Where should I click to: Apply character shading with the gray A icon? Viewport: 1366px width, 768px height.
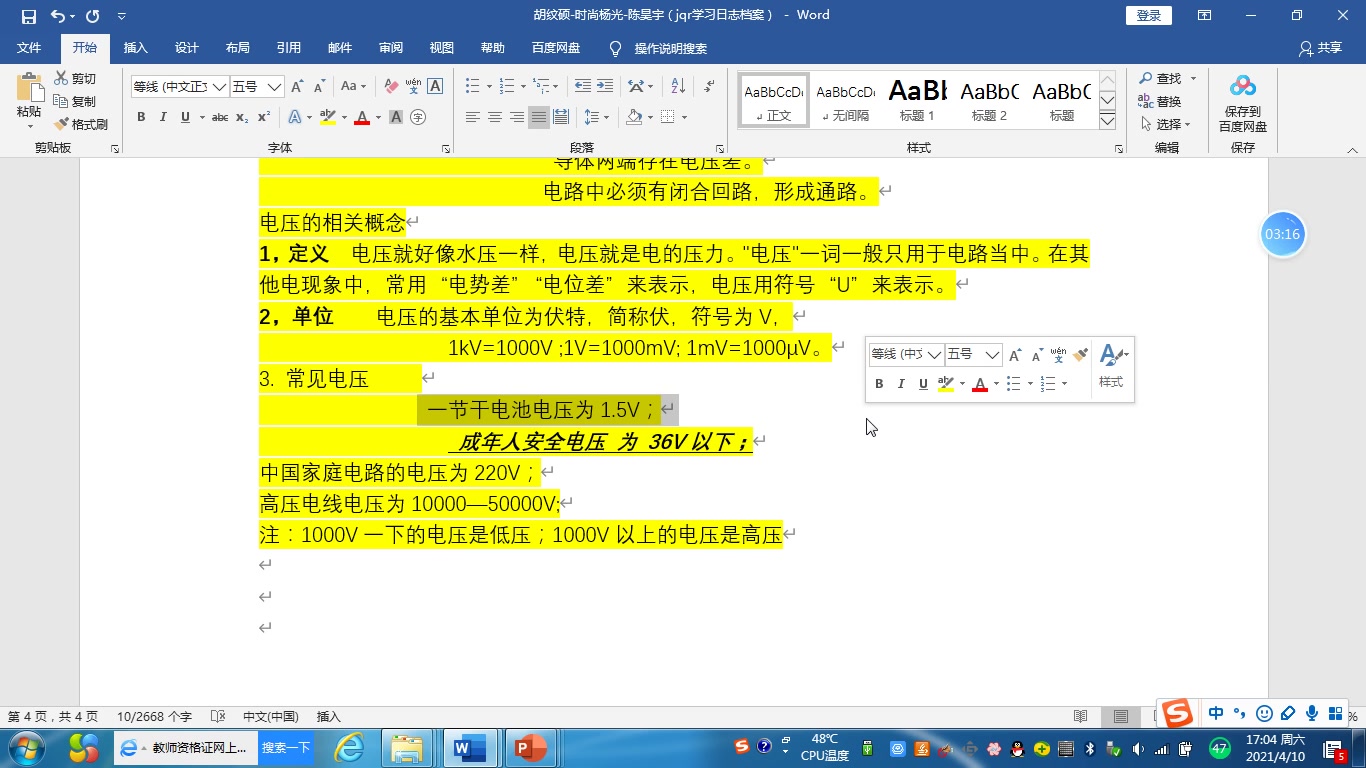(x=396, y=117)
